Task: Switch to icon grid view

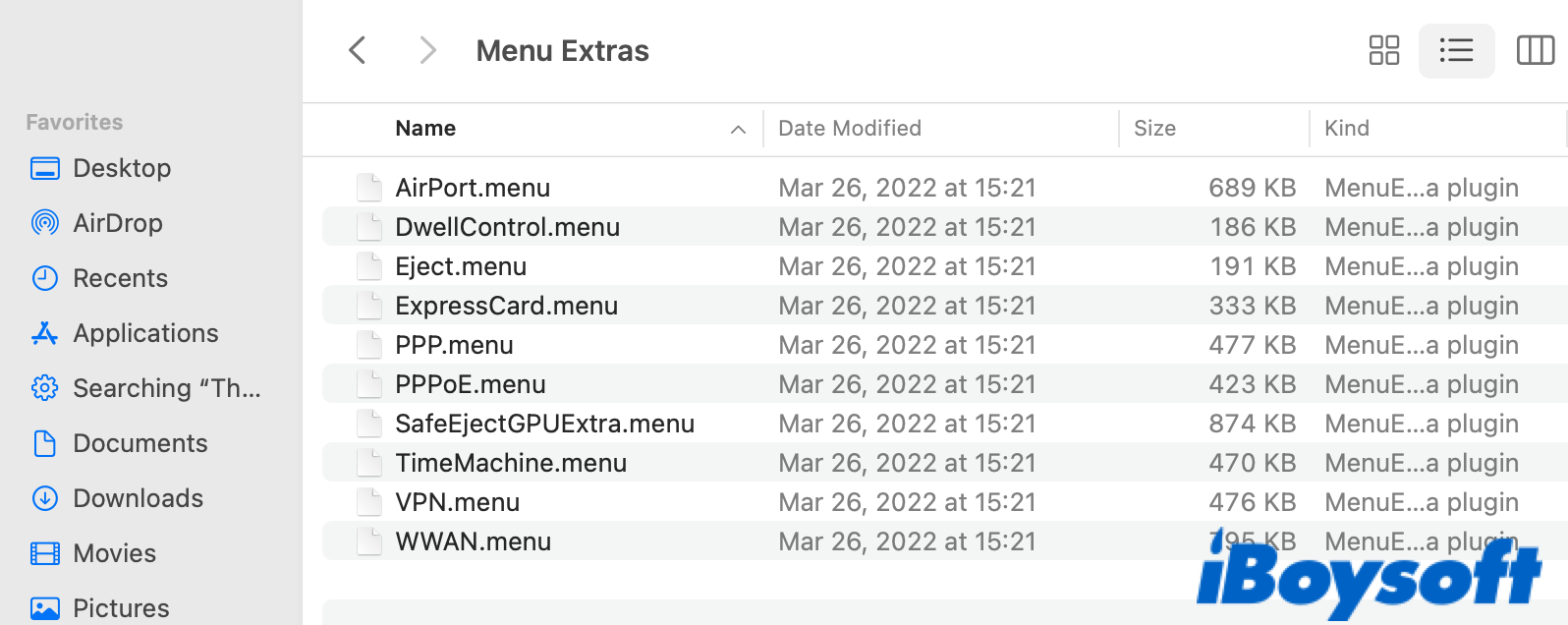Action: [x=1383, y=50]
